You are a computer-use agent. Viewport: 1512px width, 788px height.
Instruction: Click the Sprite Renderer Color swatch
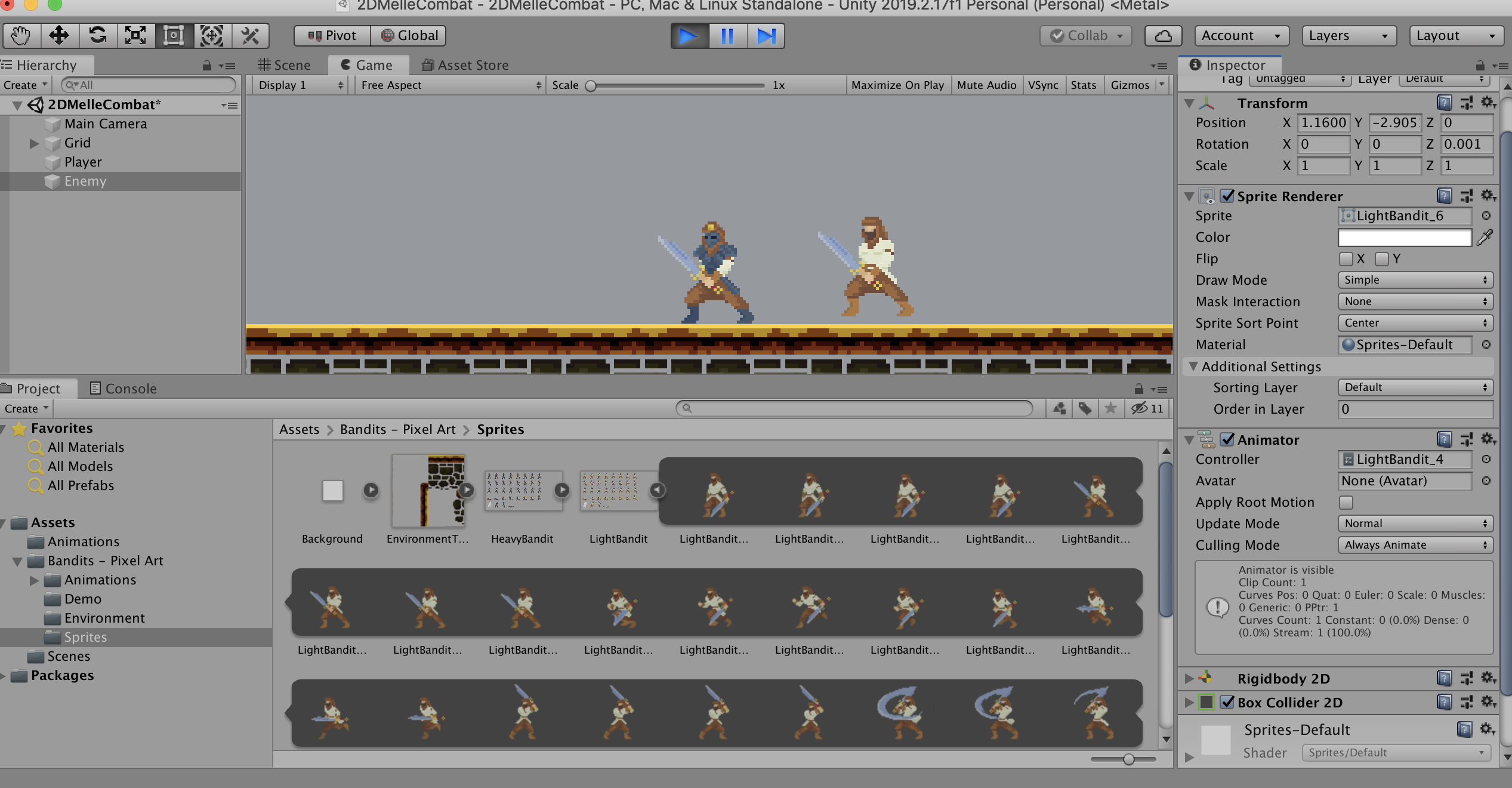point(1405,238)
